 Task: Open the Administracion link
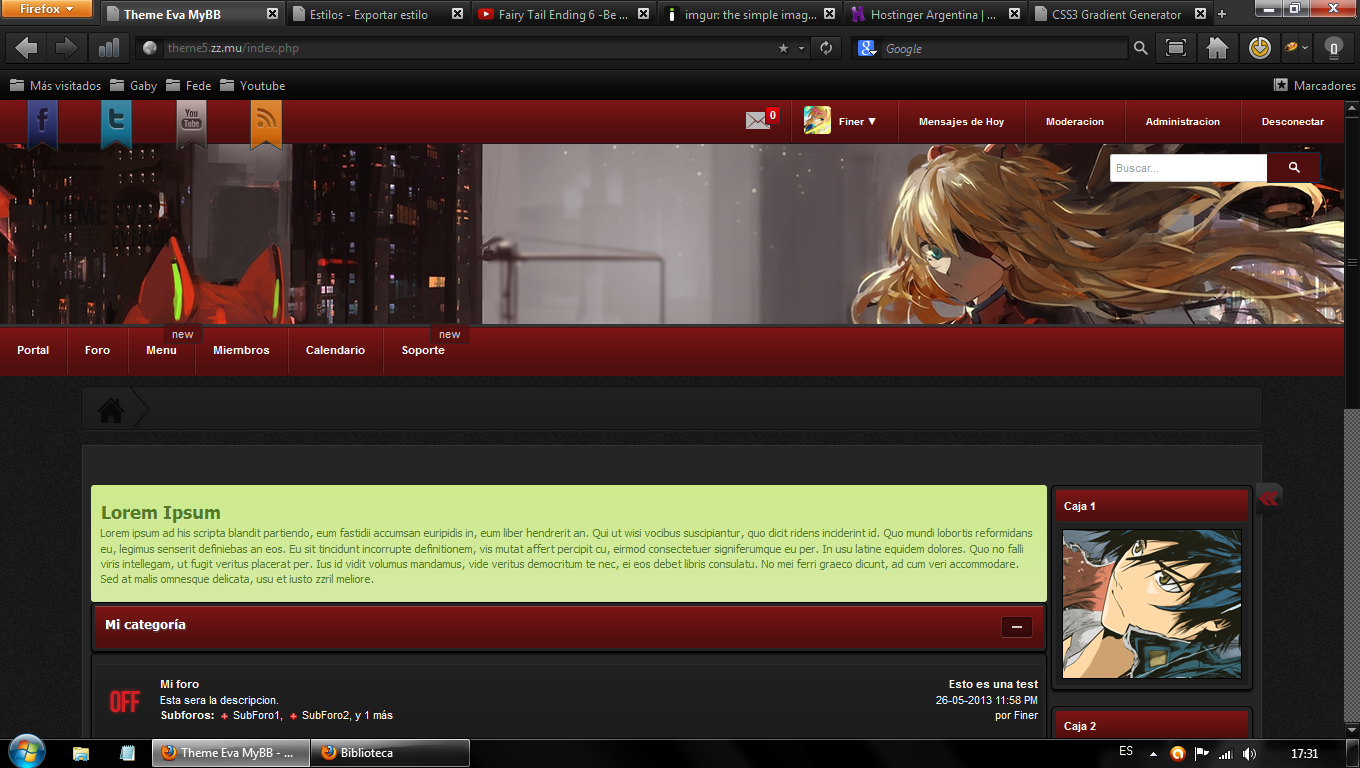pos(1183,122)
